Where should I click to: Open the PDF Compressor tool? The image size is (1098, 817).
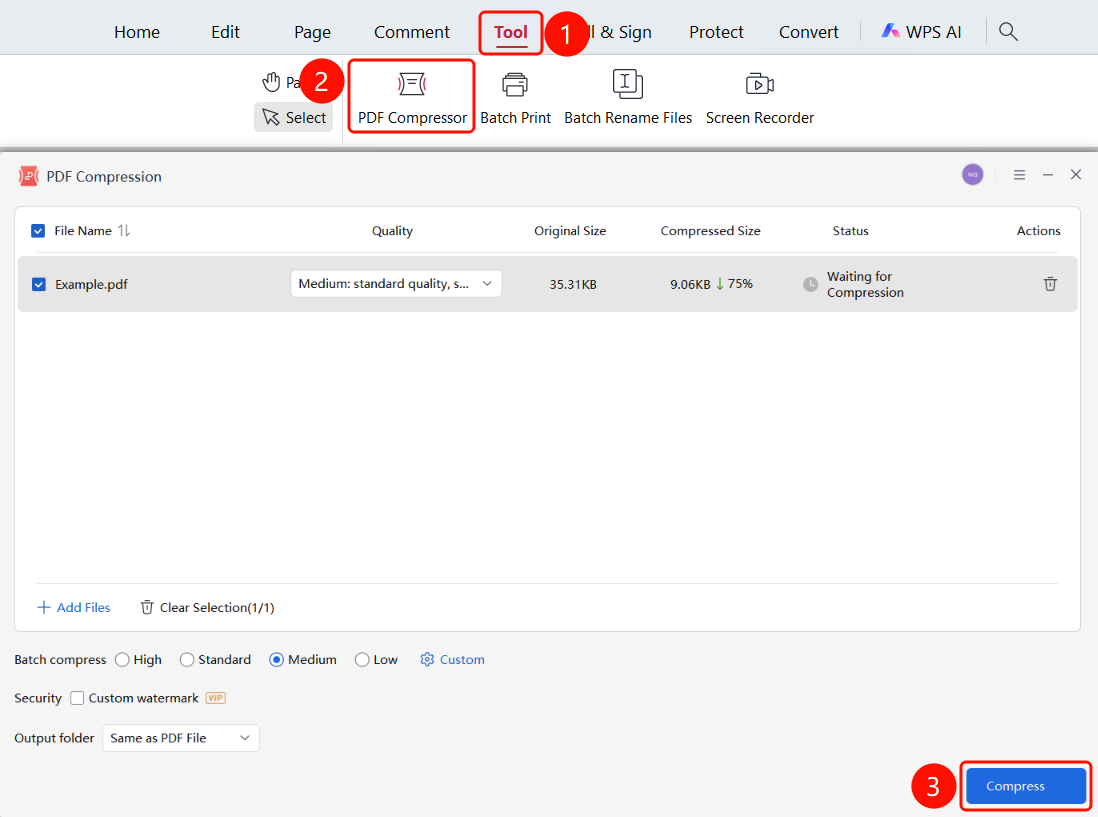pyautogui.click(x=412, y=97)
